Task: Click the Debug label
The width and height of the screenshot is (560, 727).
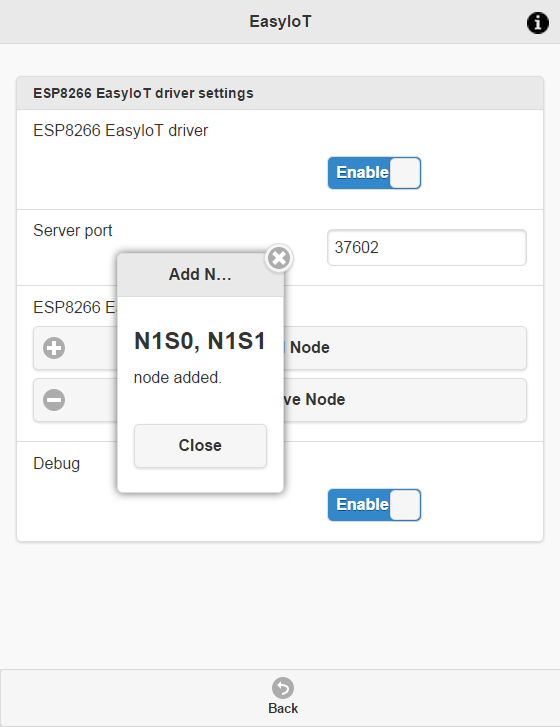Action: [57, 464]
